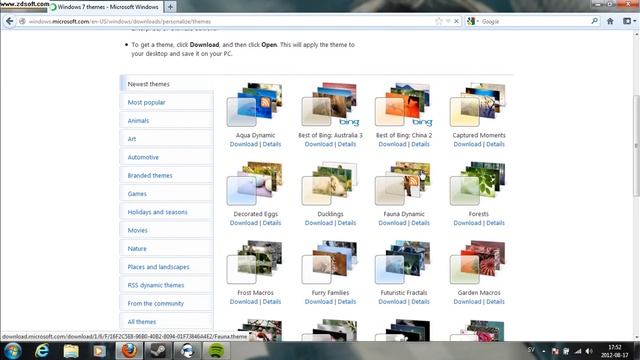Open Steam from the taskbar
Image resolution: width=640 pixels, height=360 pixels.
[158, 351]
